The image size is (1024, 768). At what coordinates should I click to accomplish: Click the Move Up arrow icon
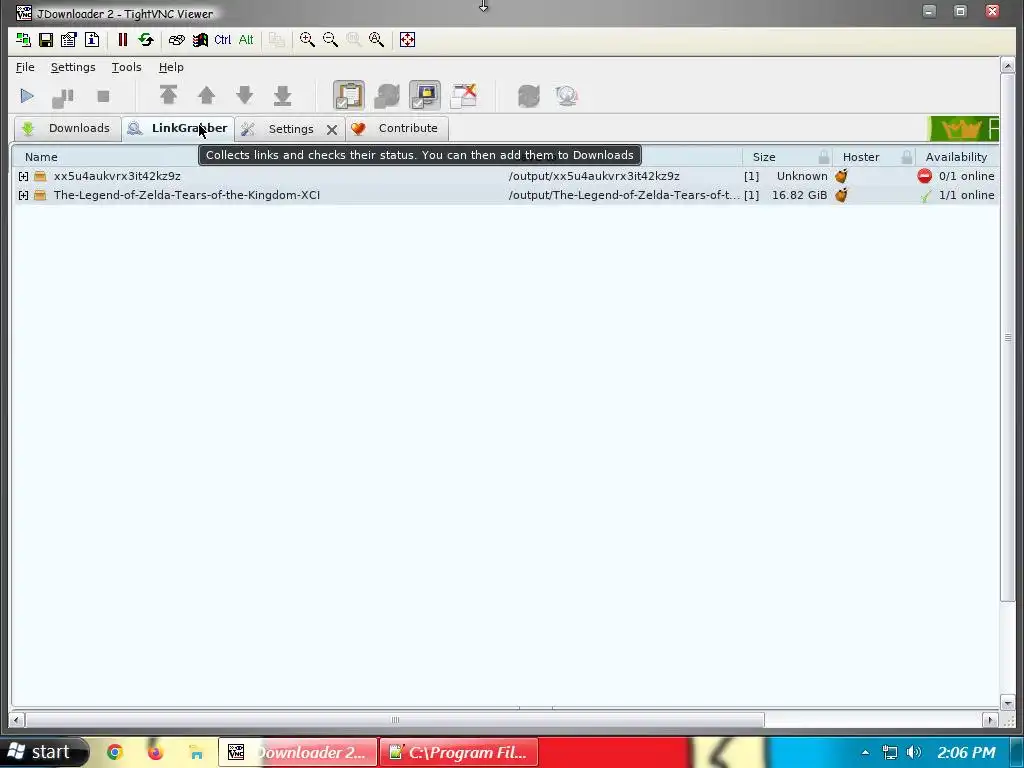(206, 95)
